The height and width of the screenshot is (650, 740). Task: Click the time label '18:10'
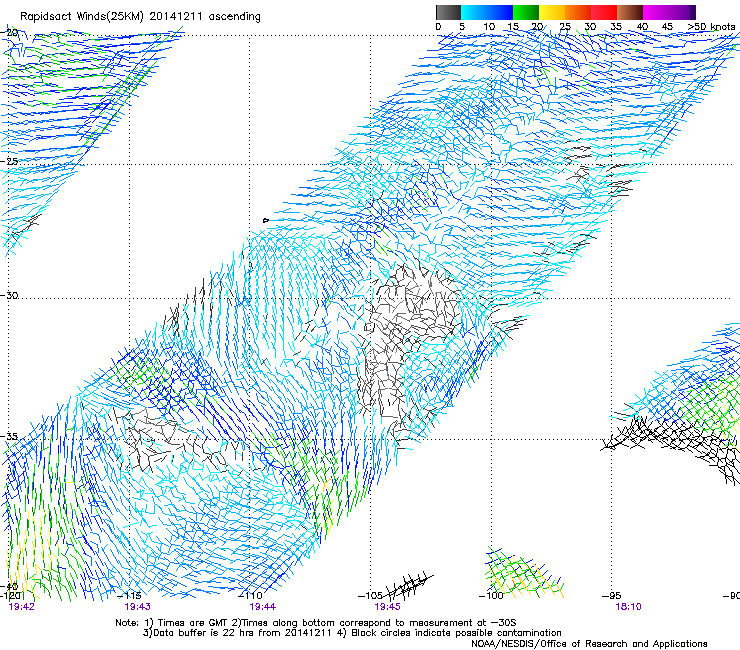pyautogui.click(x=628, y=607)
